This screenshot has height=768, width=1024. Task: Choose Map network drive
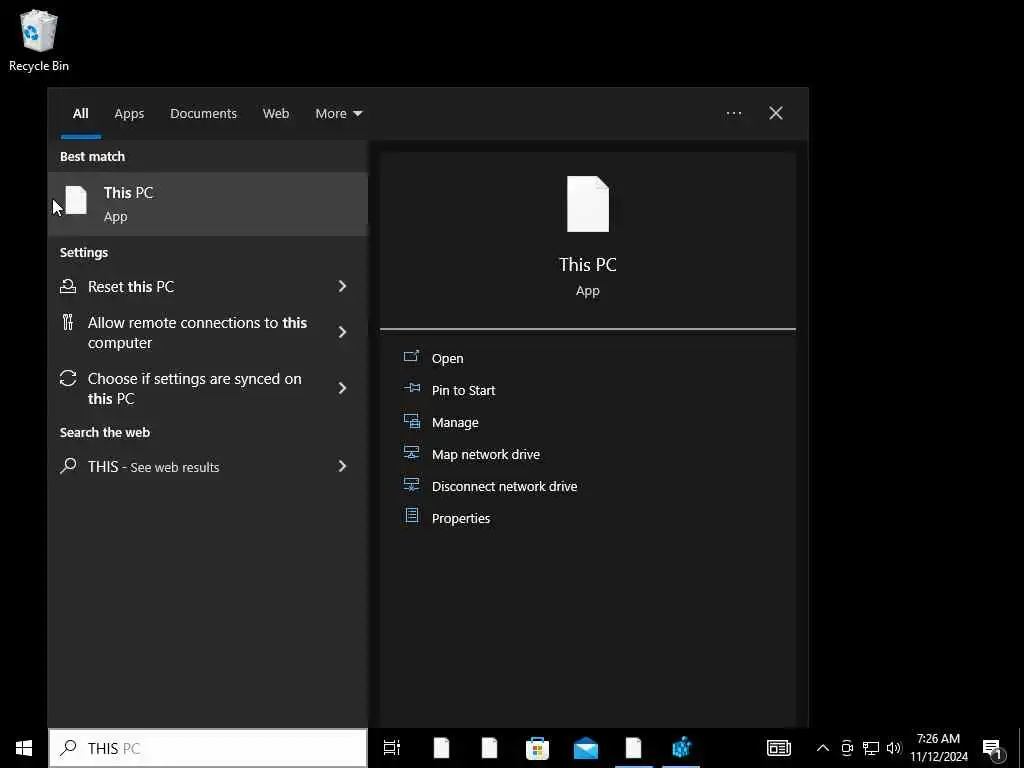pyautogui.click(x=486, y=454)
